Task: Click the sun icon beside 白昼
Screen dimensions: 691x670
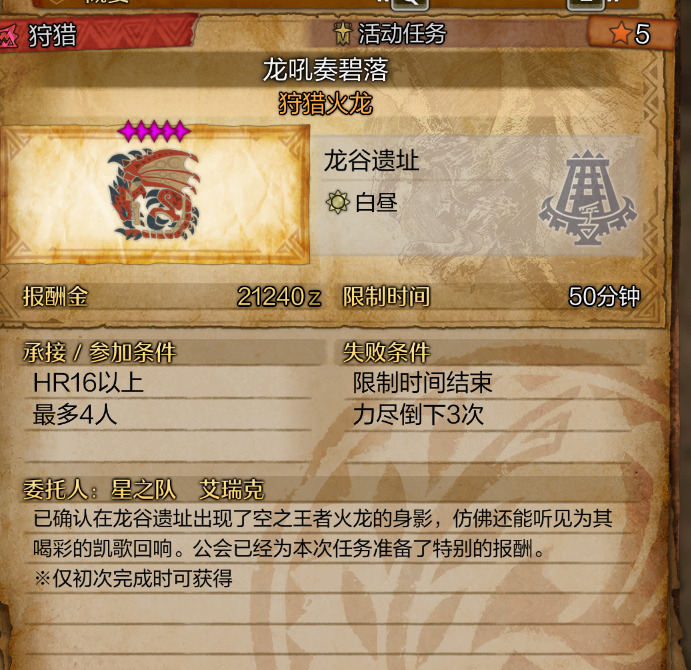Action: click(338, 202)
